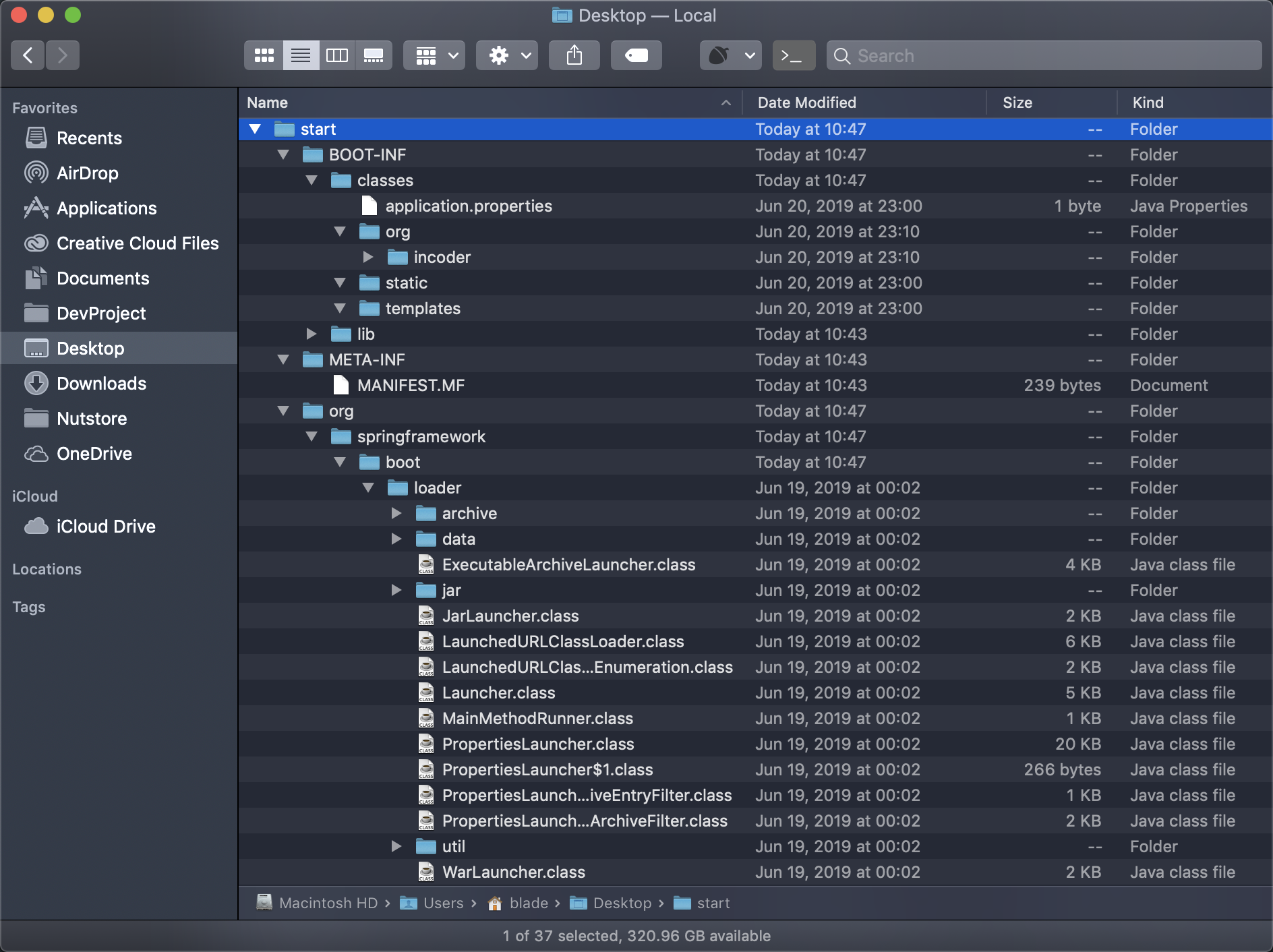Sort by the Size column header

pyautogui.click(x=1050, y=102)
